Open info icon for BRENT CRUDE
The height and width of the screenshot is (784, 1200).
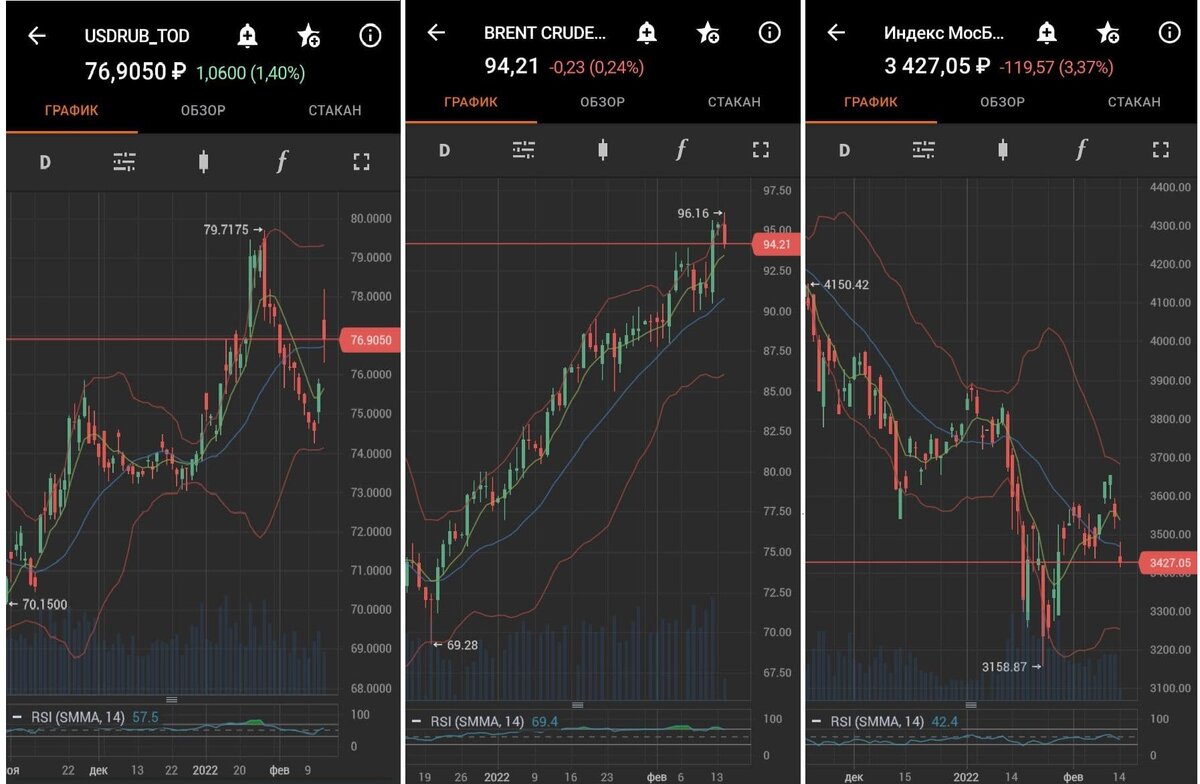coord(769,32)
